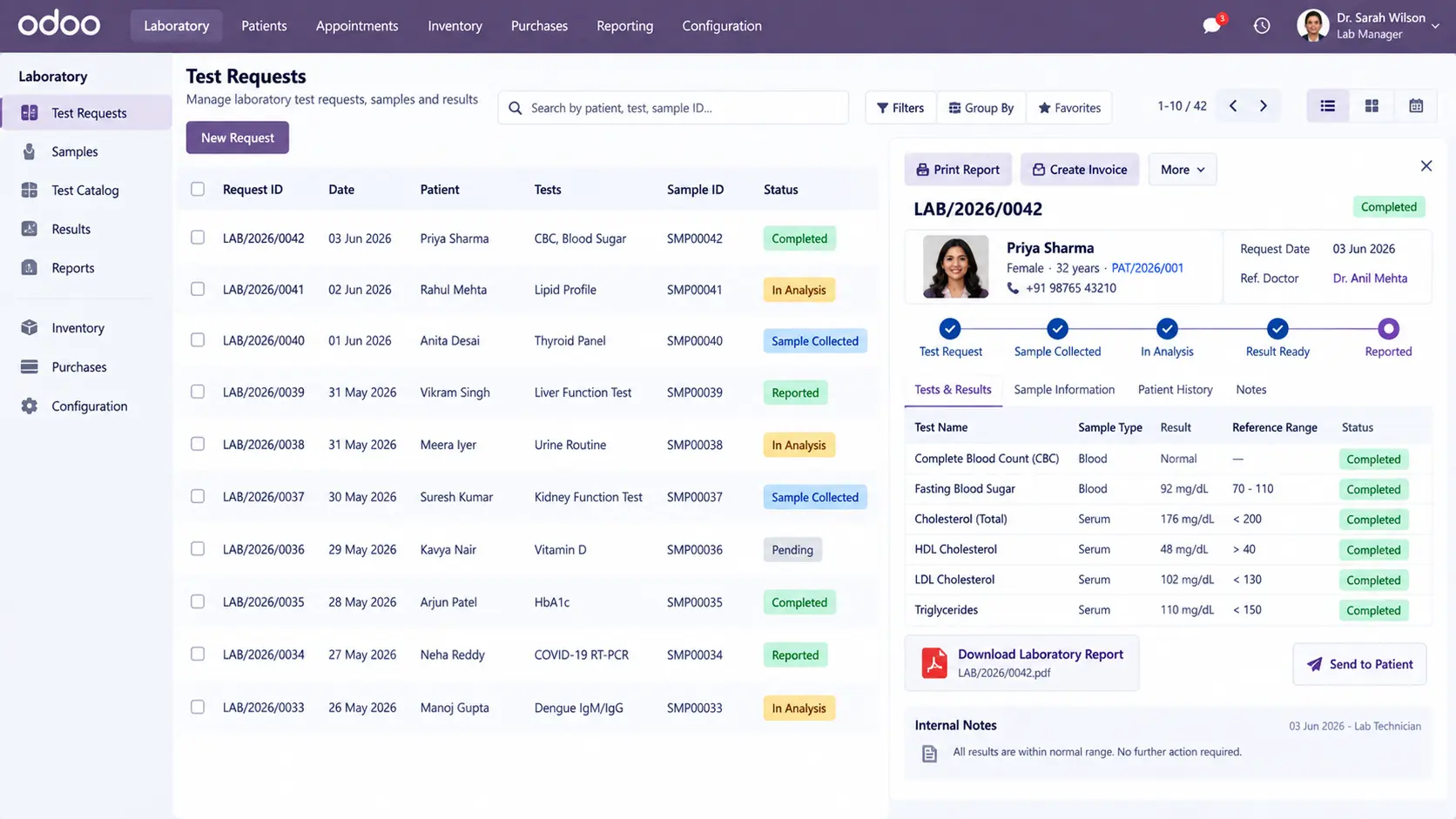Viewport: 1456px width, 819px height.
Task: Tick the checkbox for LAB/2026/0036
Action: [198, 549]
